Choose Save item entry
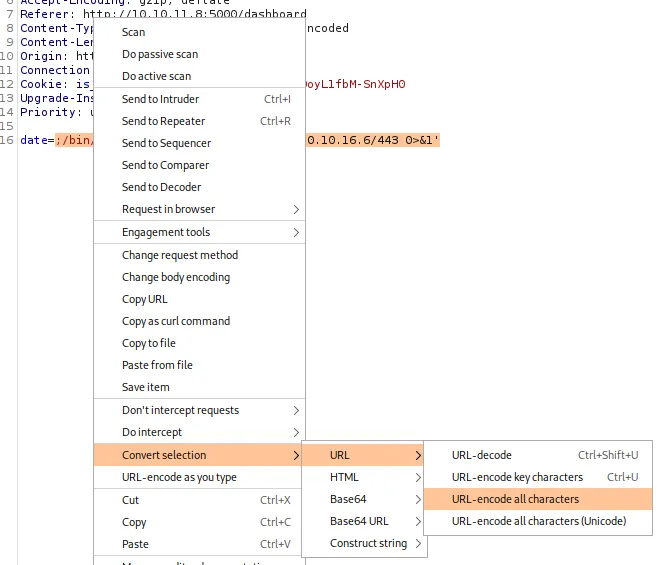 tap(199, 387)
